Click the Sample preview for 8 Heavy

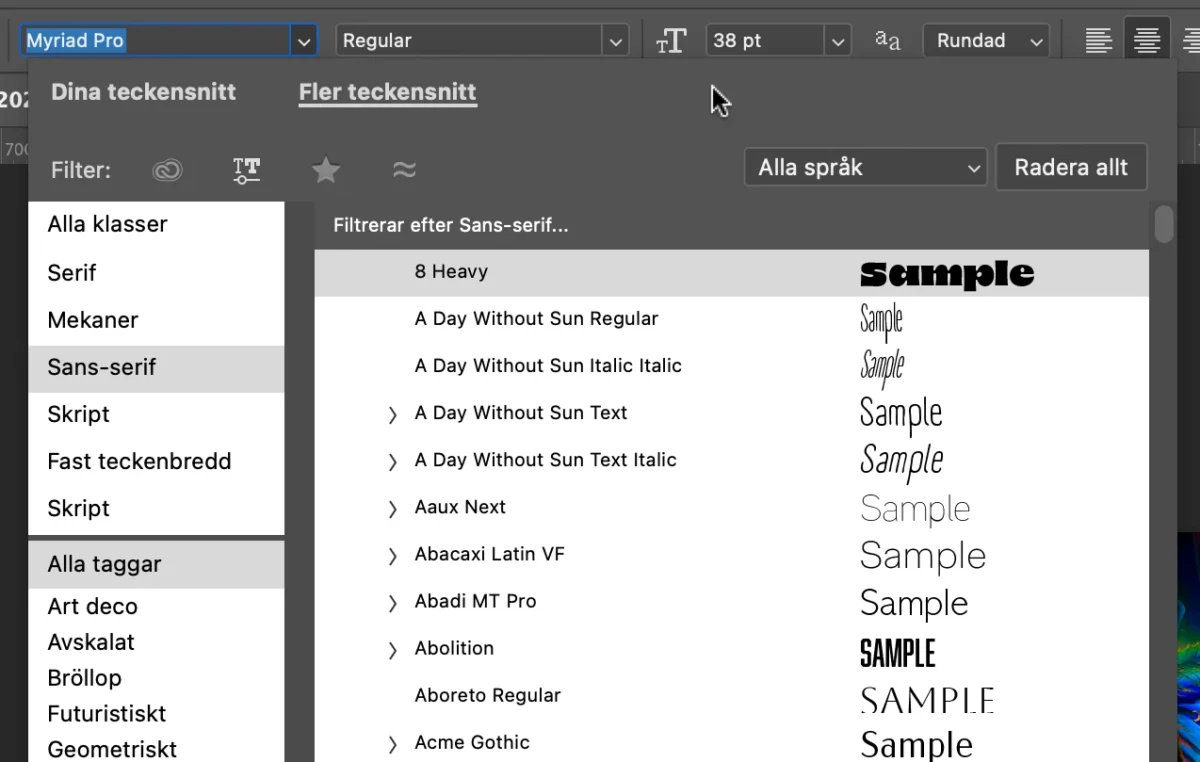tap(947, 275)
